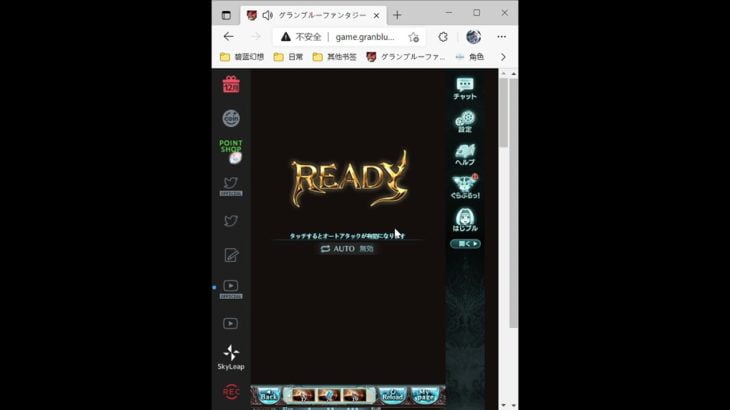730x410 pixels.
Task: Mute the tab audio speaker icon
Action: [267, 15]
